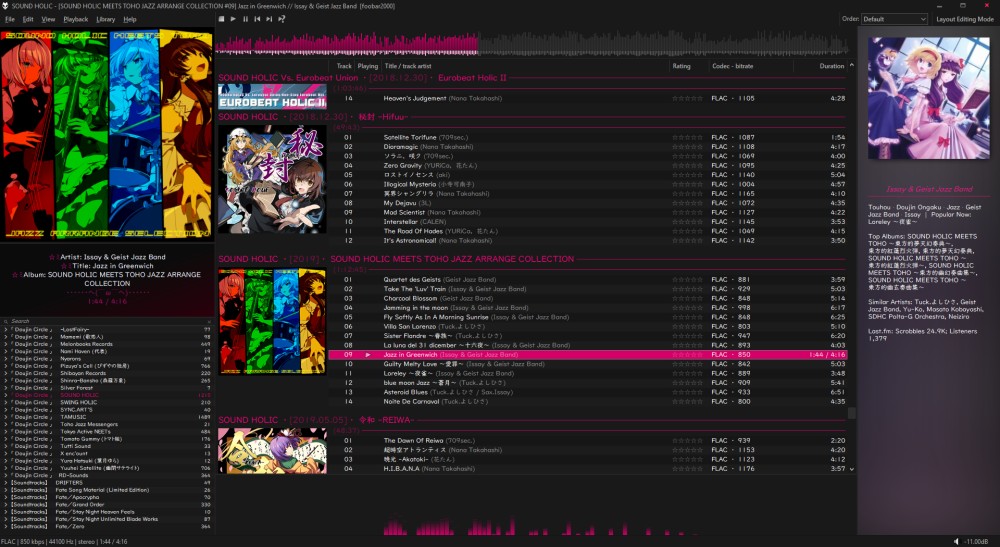Click the large jazz album cover art
Viewport: 1000px width, 547px height.
[x=107, y=135]
